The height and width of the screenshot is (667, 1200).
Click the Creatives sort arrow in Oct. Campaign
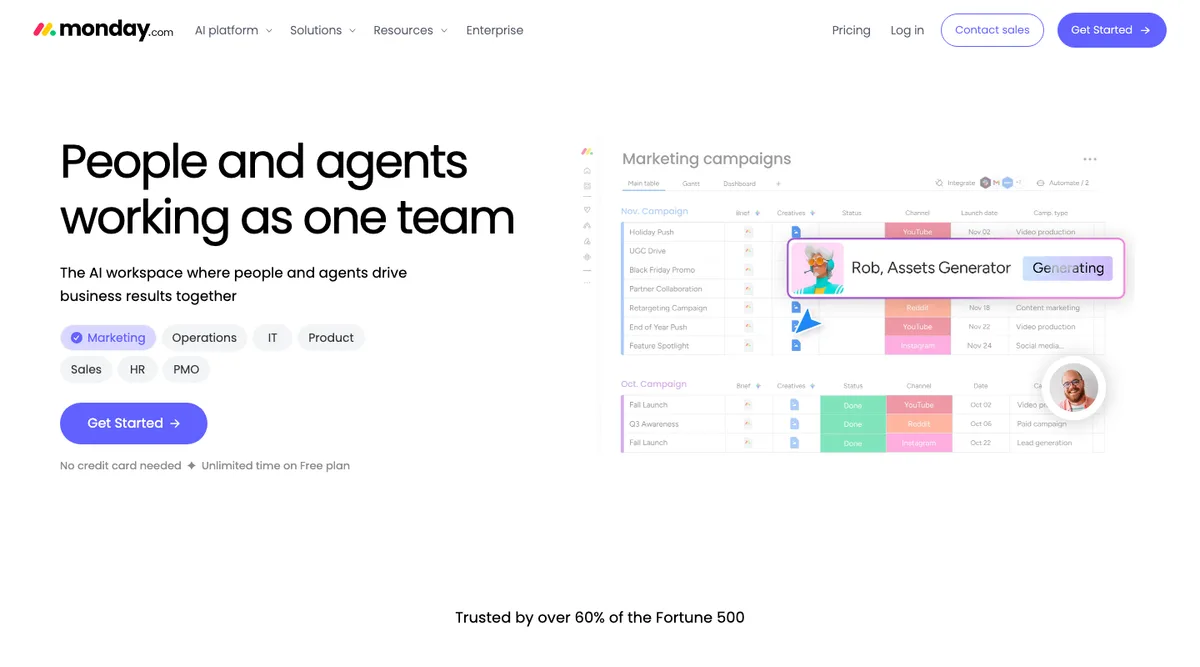click(812, 386)
